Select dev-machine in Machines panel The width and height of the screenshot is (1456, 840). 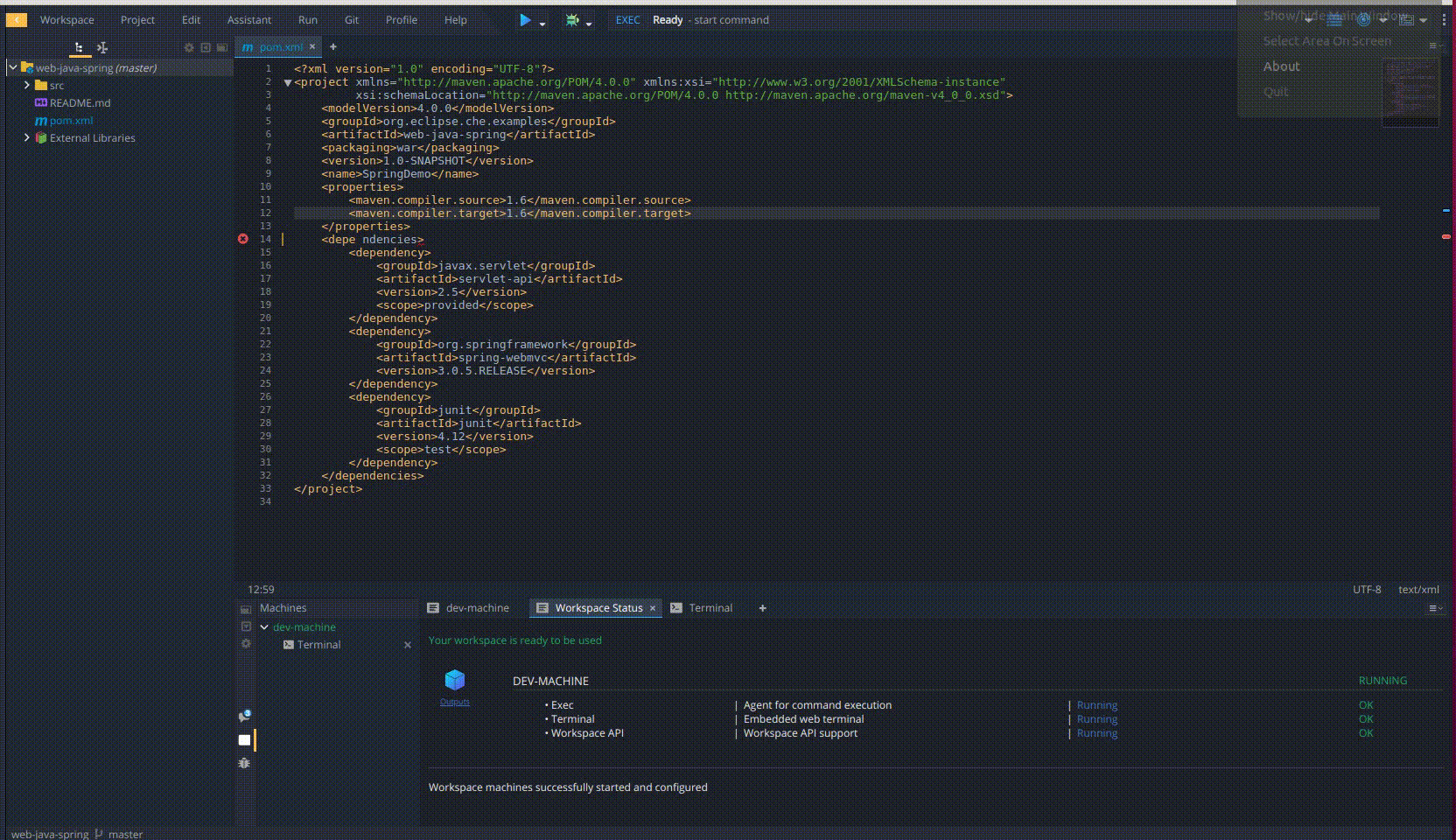tap(304, 626)
